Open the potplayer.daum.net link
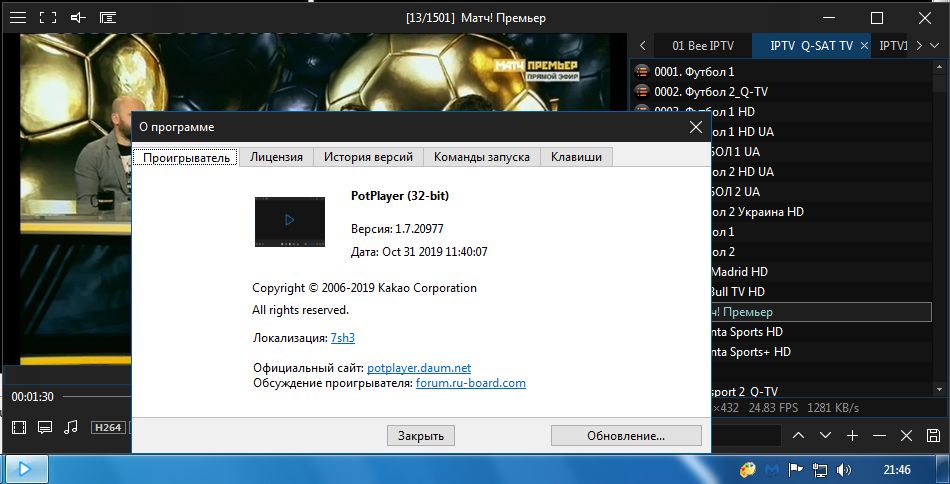This screenshot has height=484, width=950. tap(418, 368)
